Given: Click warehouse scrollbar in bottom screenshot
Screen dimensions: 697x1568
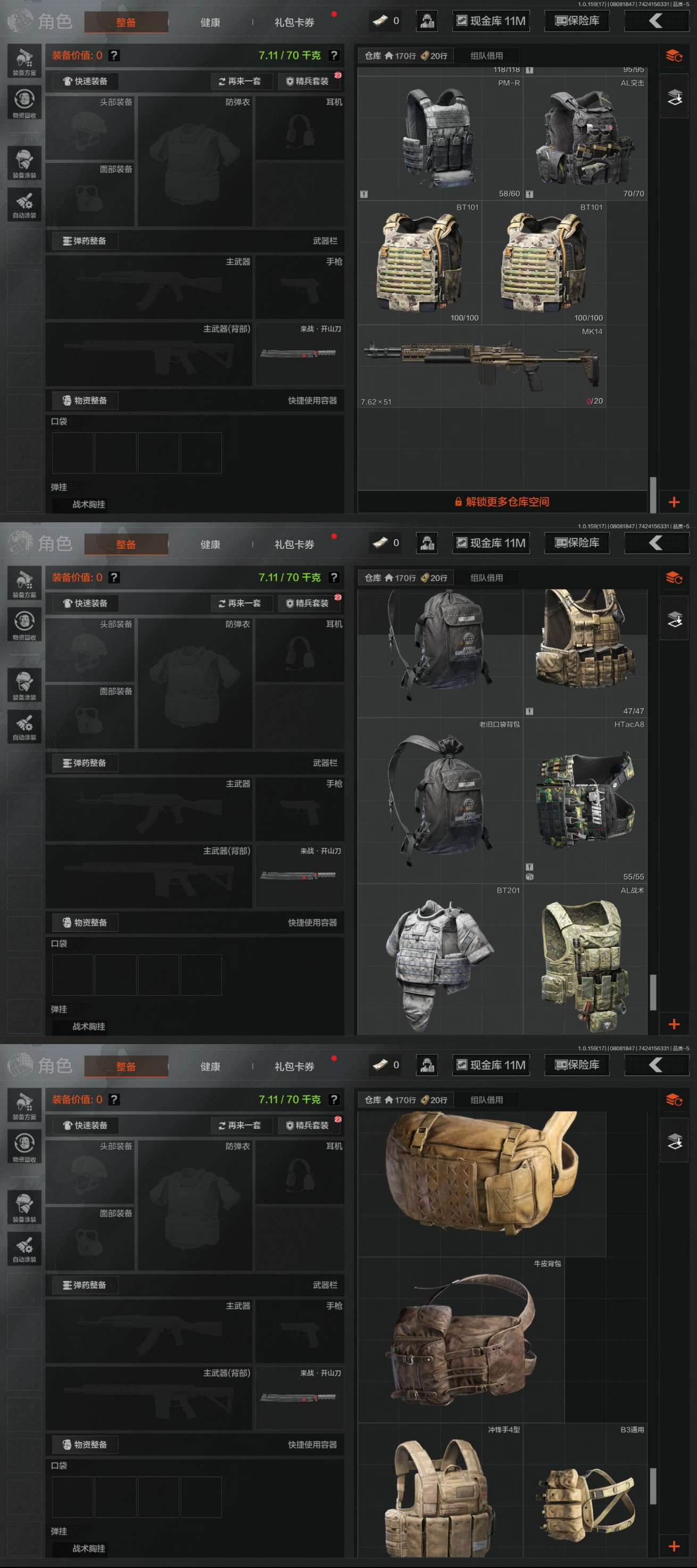Looking at the screenshot, I should 652,1486.
